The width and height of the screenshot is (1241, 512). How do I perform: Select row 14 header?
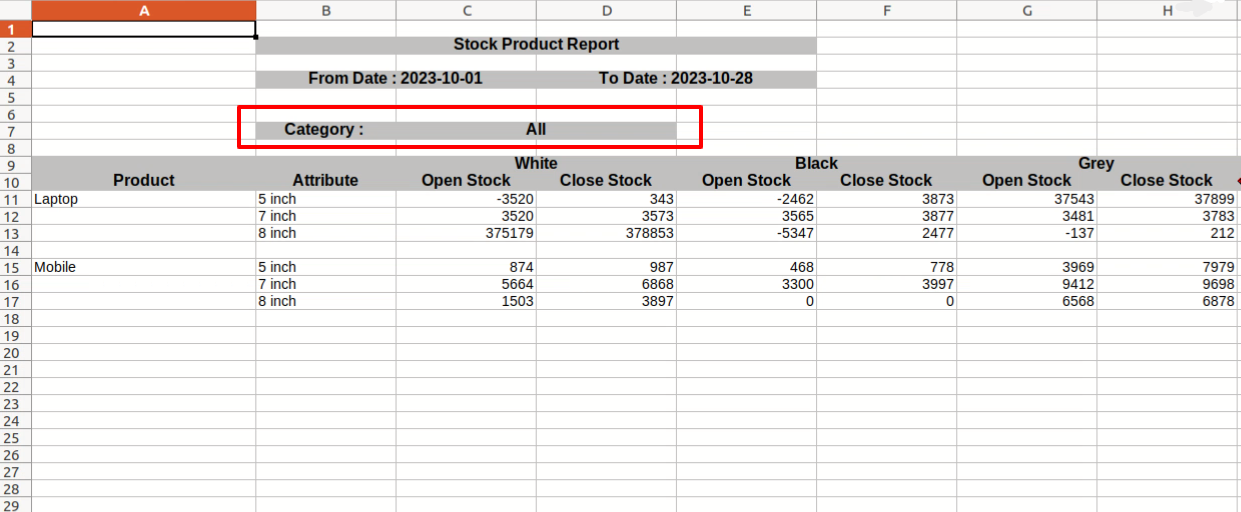coord(15,250)
